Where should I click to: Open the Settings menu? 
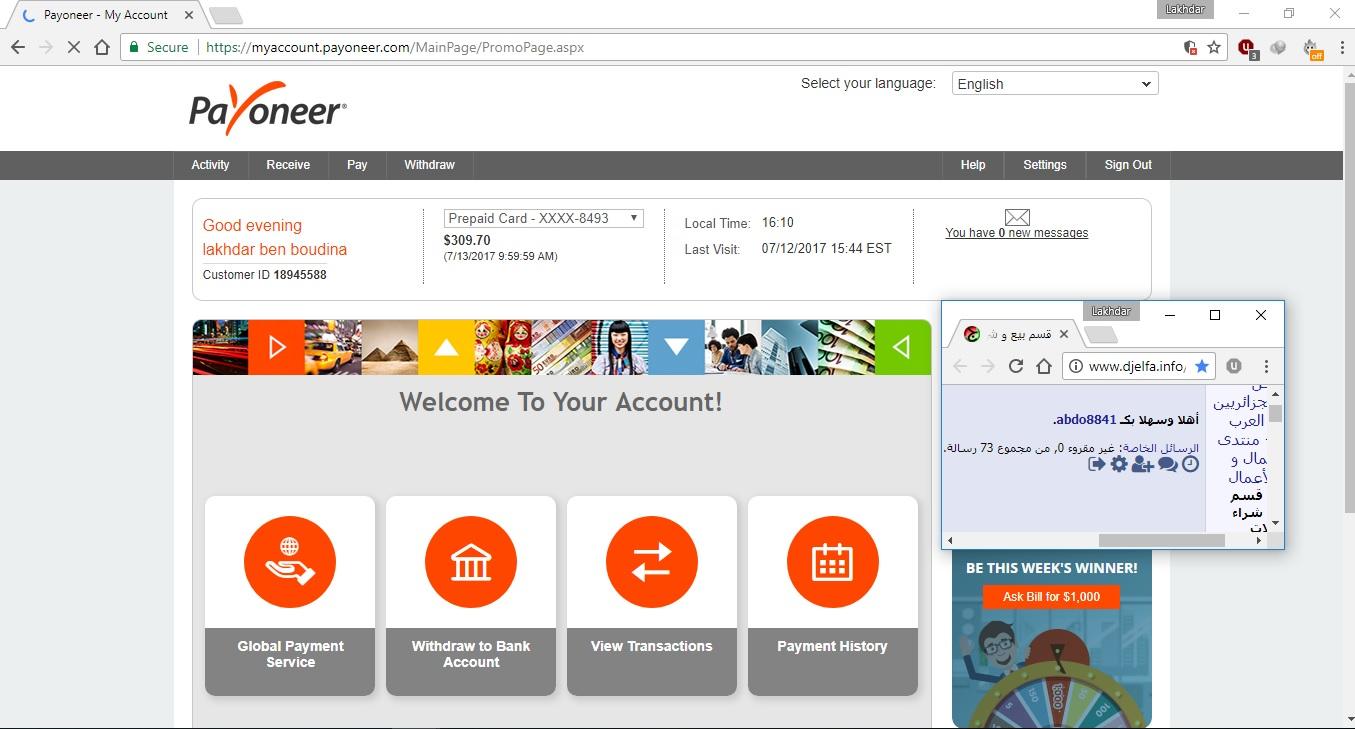pyautogui.click(x=1045, y=165)
